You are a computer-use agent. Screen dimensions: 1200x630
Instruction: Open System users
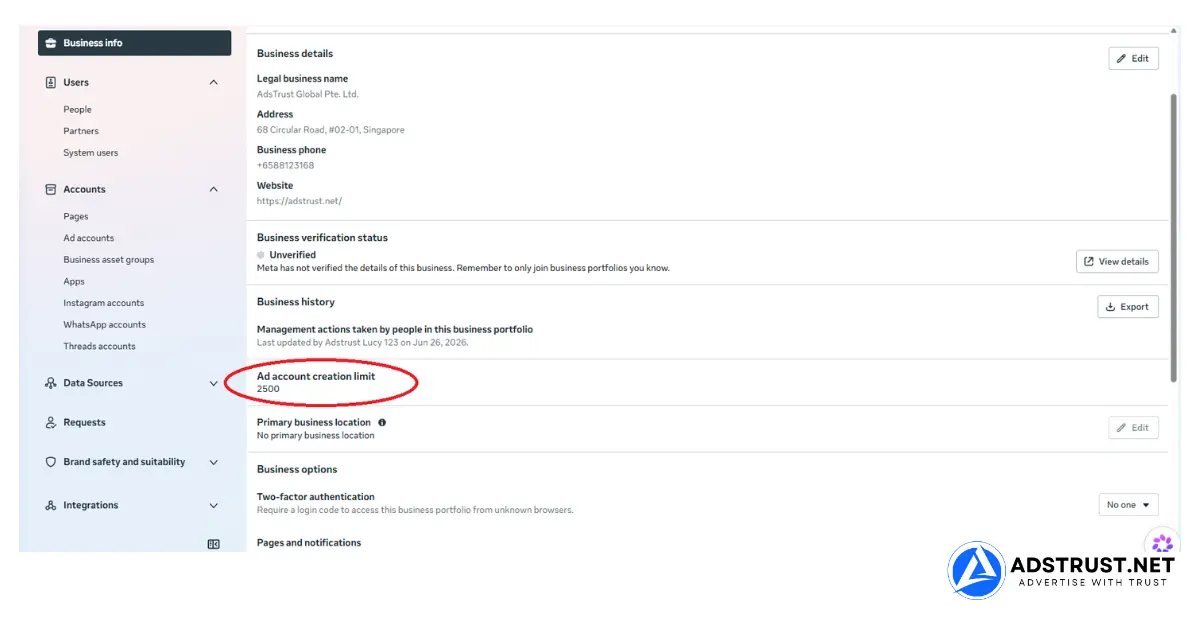[x=90, y=153]
